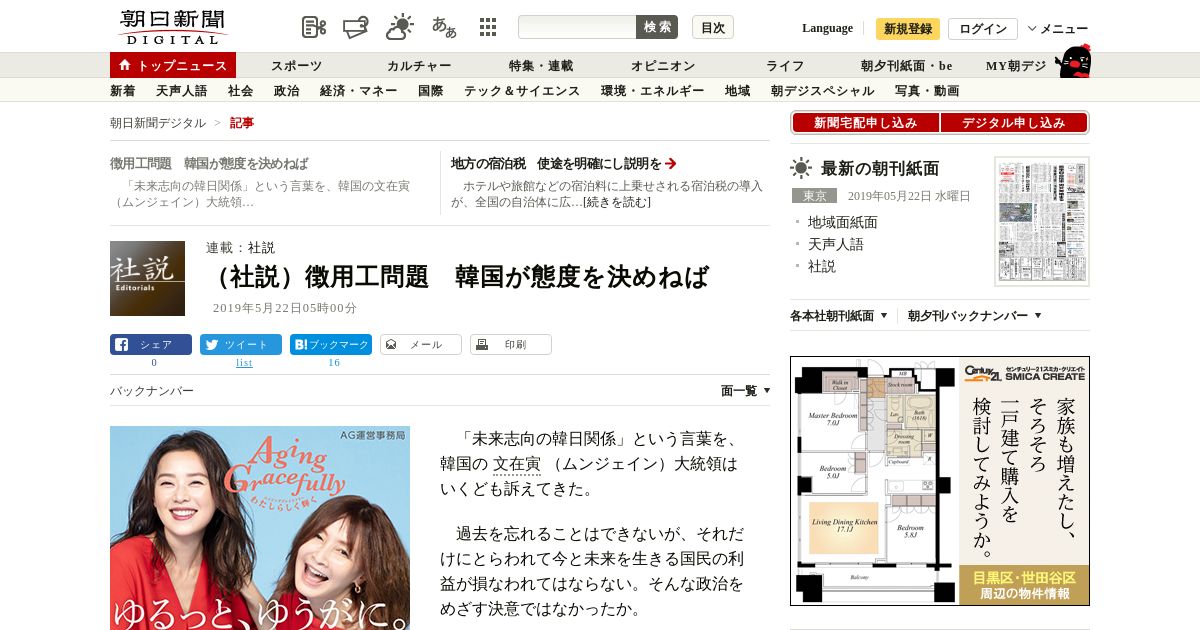Click the mail envelope icon
Screen dimensions: 1200x630
[391, 344]
